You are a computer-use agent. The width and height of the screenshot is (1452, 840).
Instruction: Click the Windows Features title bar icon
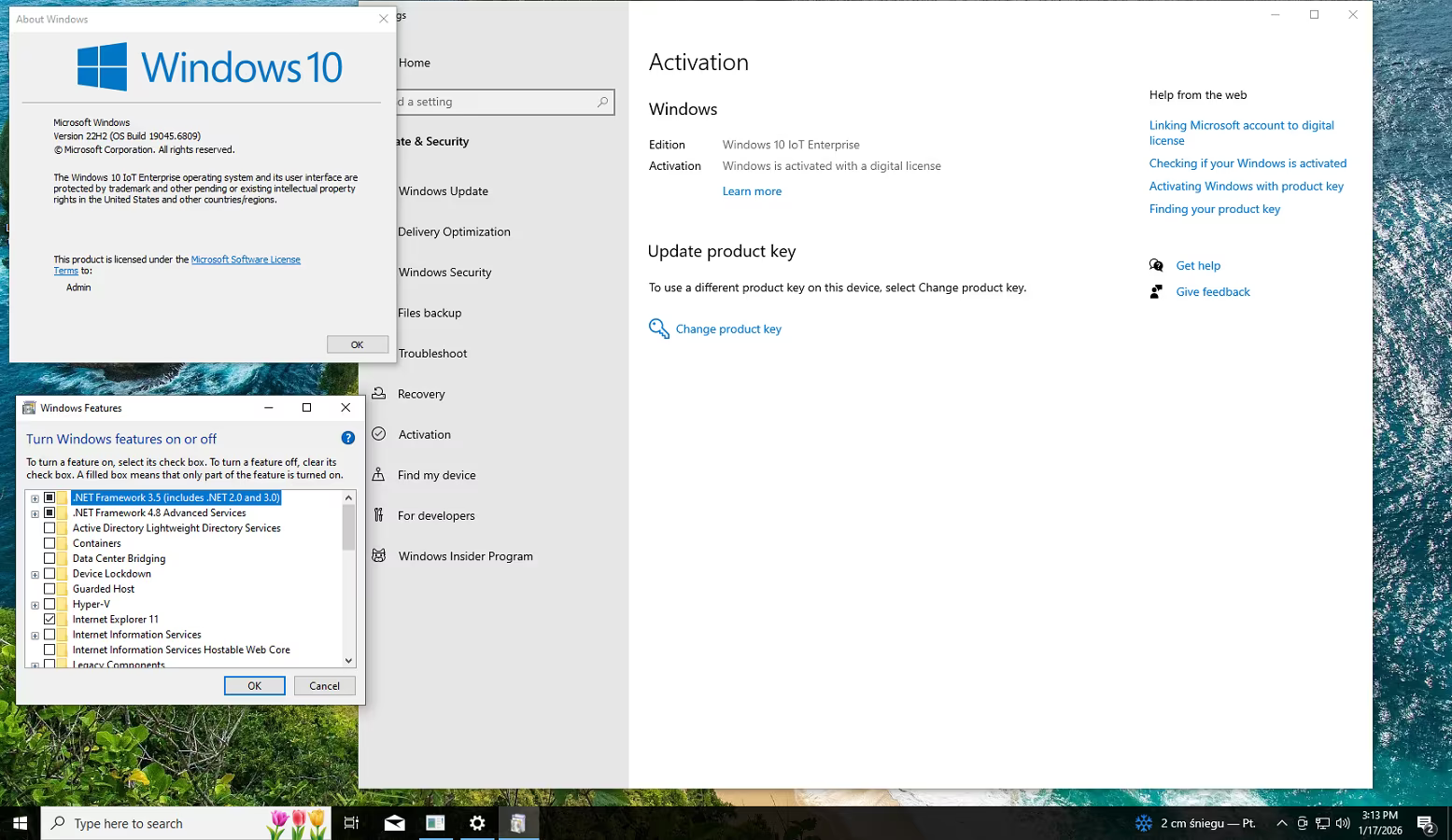[x=29, y=408]
